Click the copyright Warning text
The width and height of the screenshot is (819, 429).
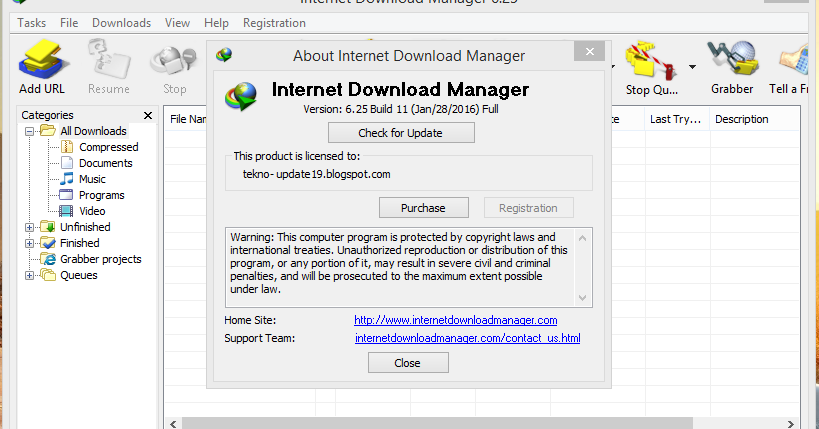(399, 263)
